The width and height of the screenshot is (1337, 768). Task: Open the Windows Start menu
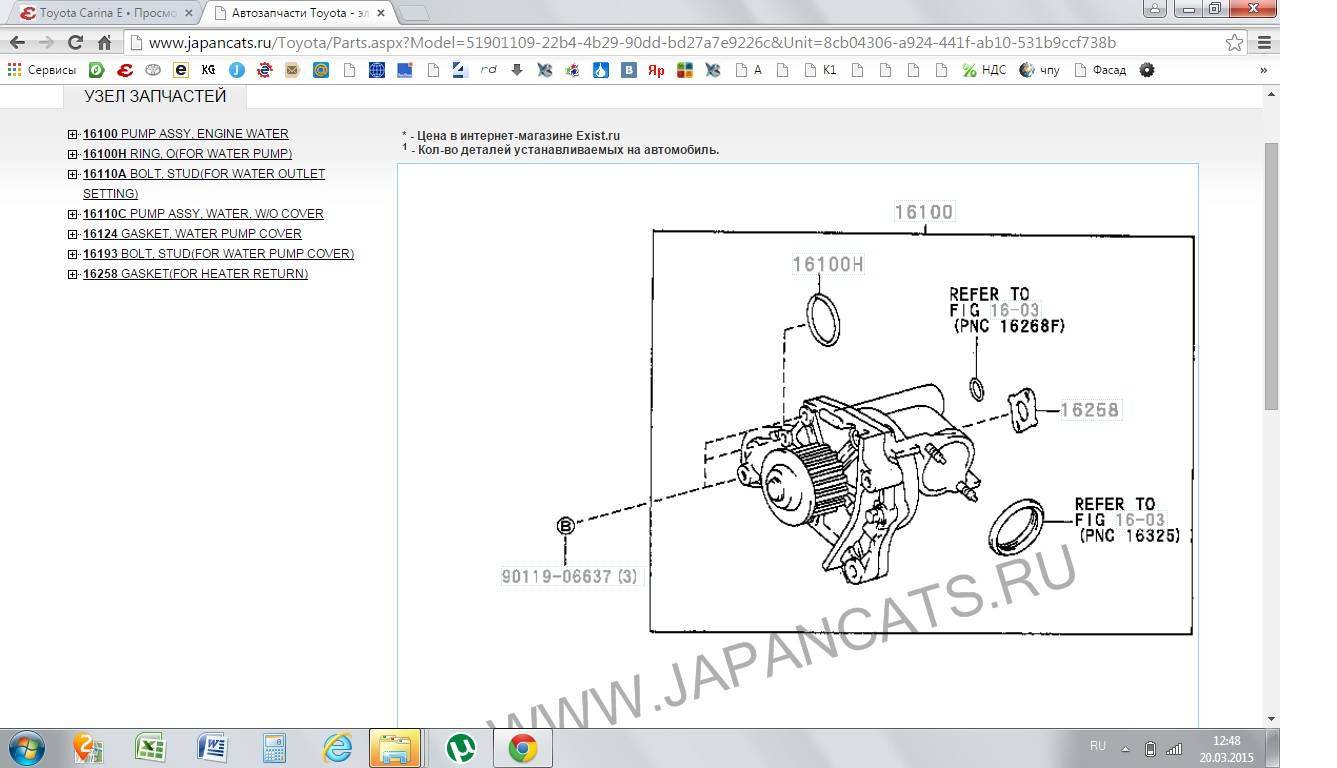[x=25, y=748]
